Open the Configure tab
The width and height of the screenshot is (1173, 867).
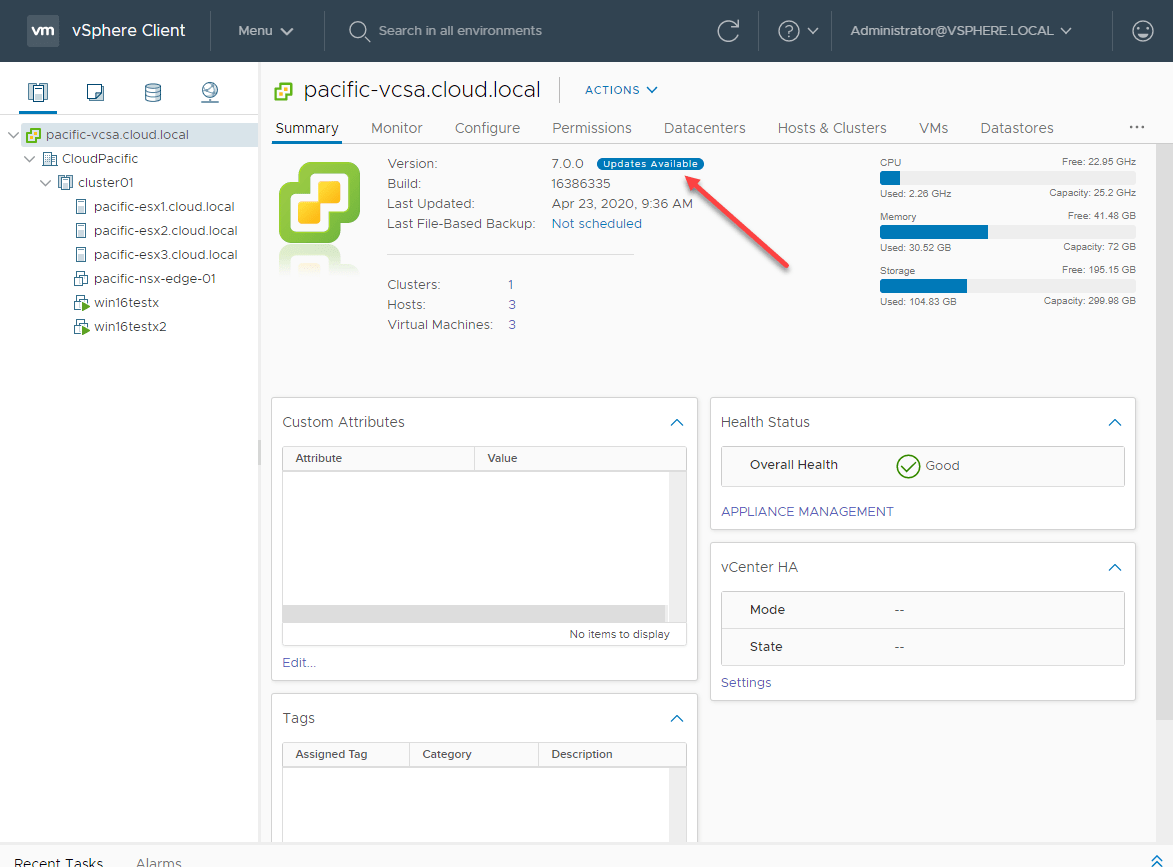(x=487, y=128)
